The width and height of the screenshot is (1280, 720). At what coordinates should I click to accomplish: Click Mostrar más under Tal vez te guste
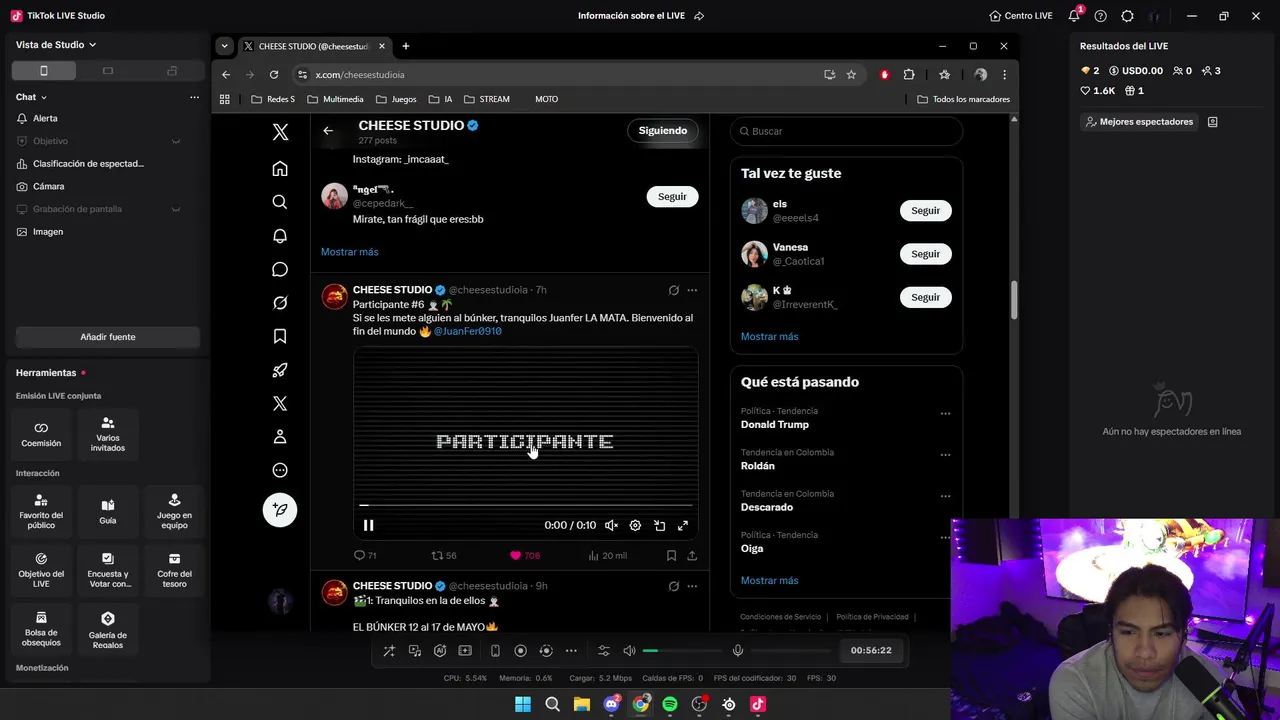(x=769, y=337)
